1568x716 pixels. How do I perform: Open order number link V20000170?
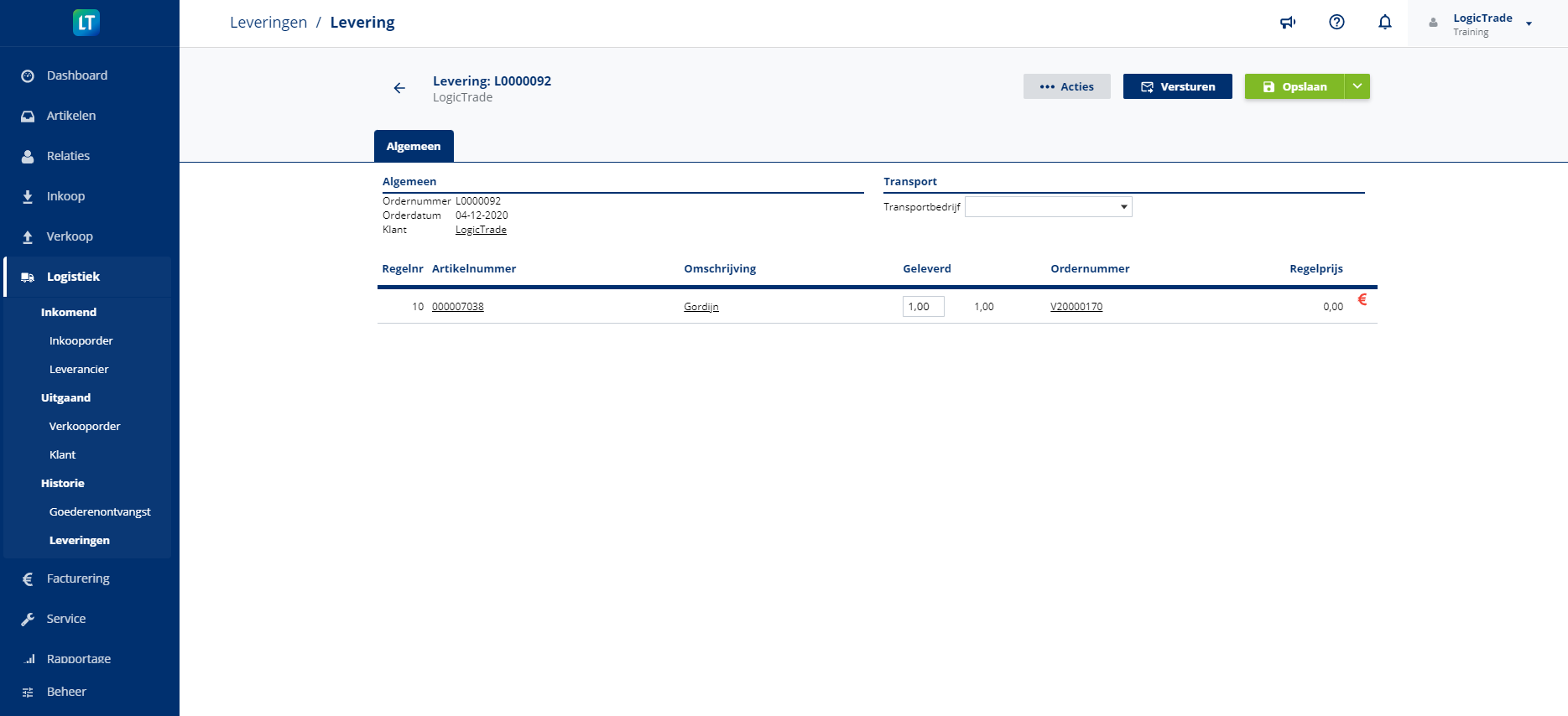tap(1076, 307)
